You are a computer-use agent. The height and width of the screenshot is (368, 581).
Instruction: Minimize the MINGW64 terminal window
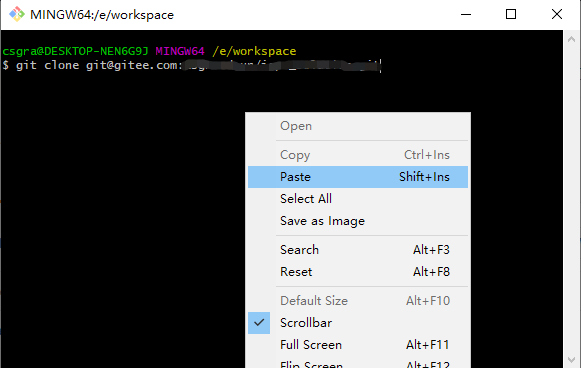click(x=466, y=14)
